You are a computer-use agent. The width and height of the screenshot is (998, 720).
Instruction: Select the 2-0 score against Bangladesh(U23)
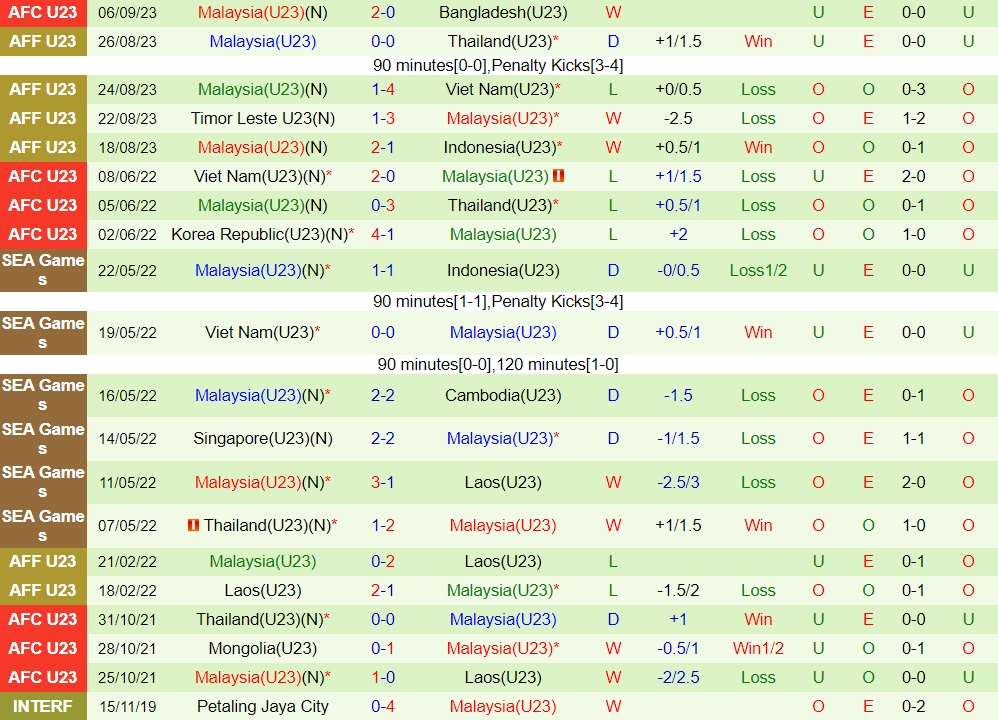pos(383,13)
